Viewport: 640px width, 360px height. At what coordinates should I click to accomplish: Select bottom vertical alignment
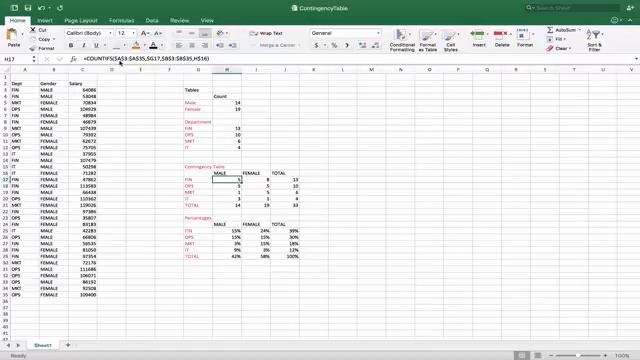tap(205, 33)
